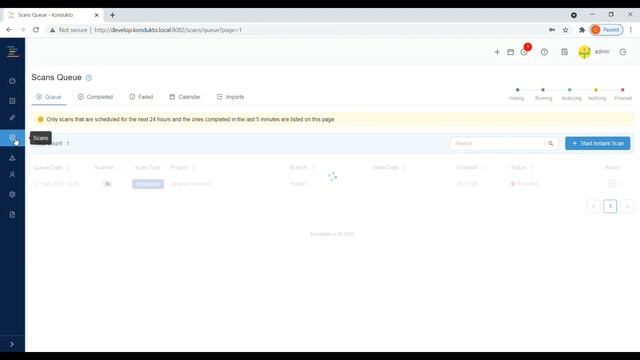Switch to the Calendar tab
The width and height of the screenshot is (640, 360).
tap(185, 97)
